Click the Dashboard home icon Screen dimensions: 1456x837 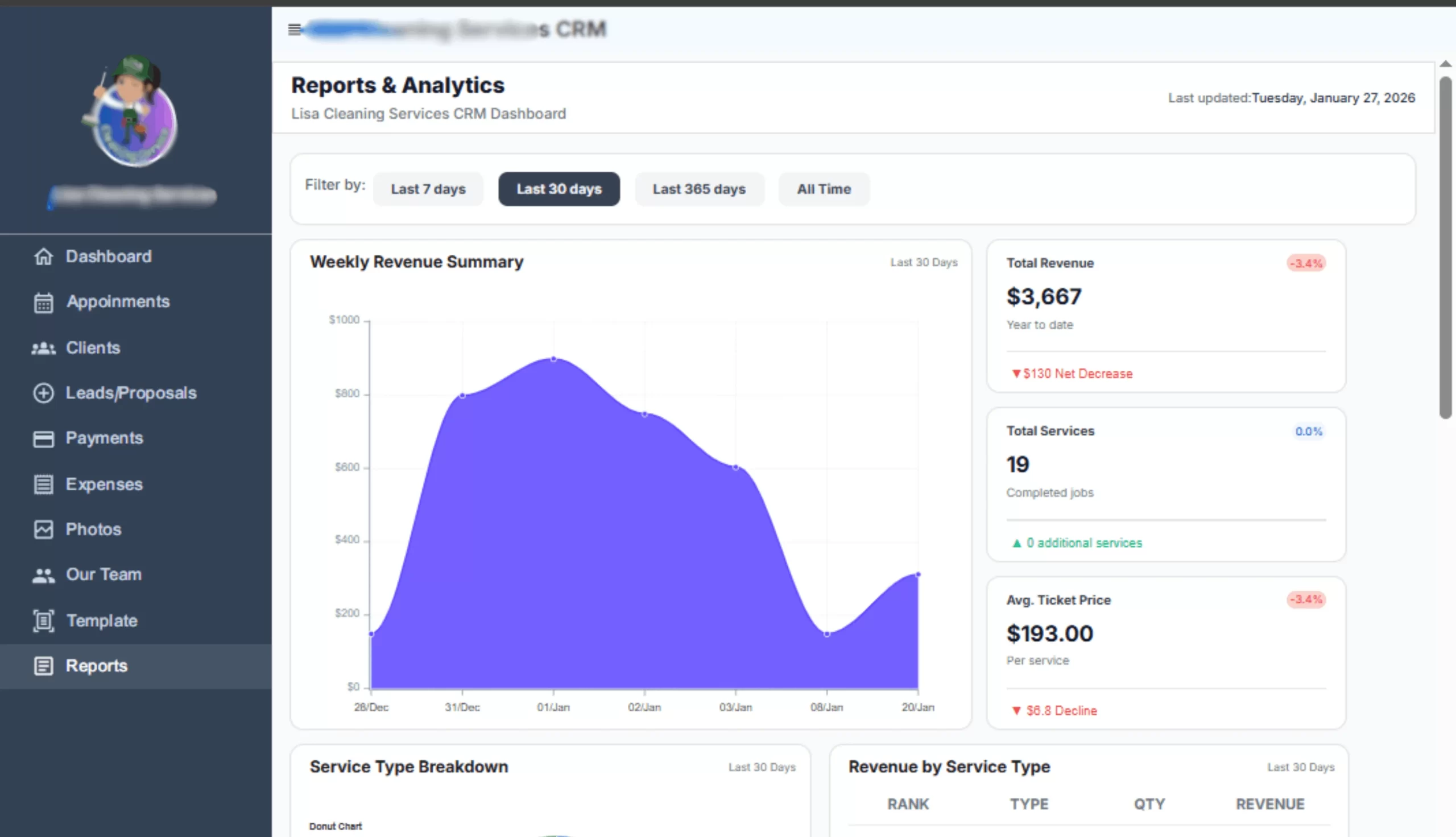tap(43, 256)
